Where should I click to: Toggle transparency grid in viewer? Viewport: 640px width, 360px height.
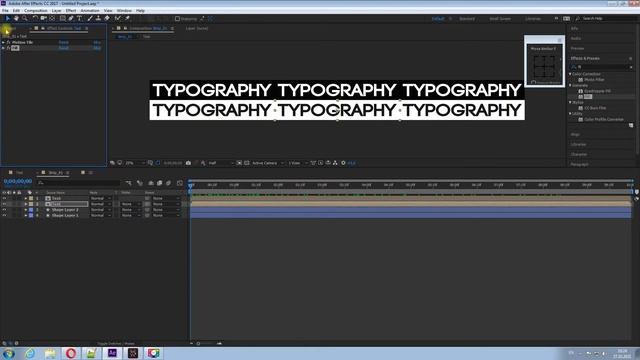[247, 163]
